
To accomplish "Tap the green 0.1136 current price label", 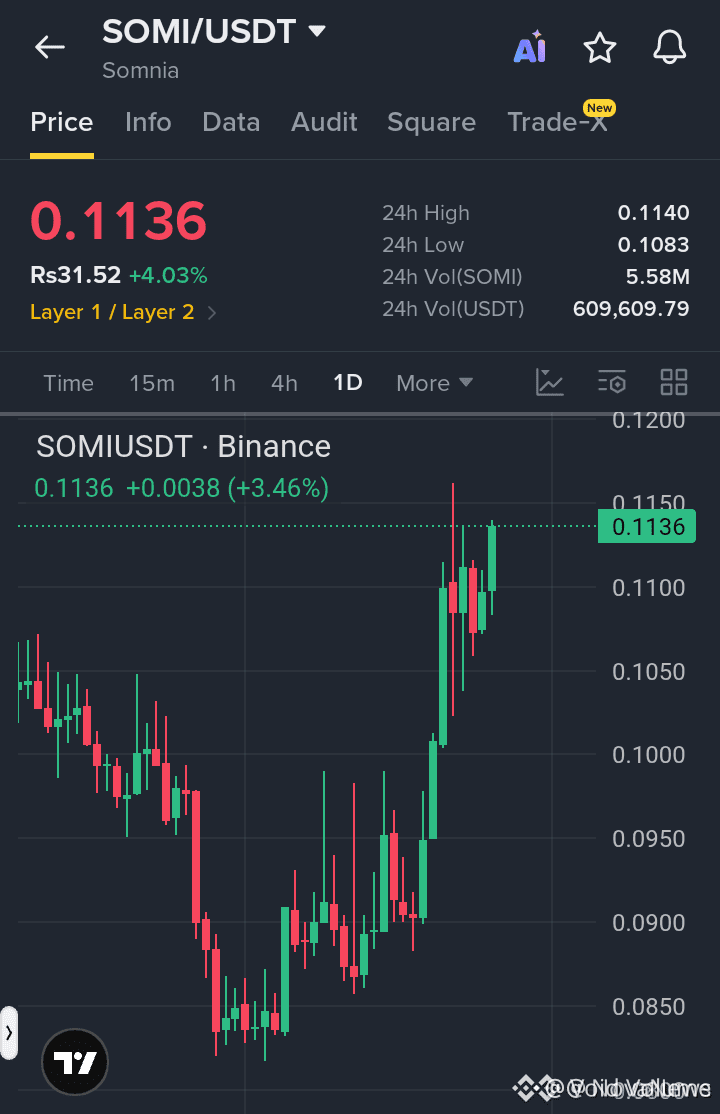I will tap(647, 526).
